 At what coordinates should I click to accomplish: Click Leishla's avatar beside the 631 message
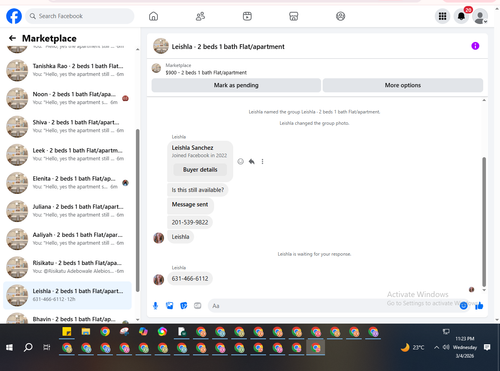click(158, 279)
